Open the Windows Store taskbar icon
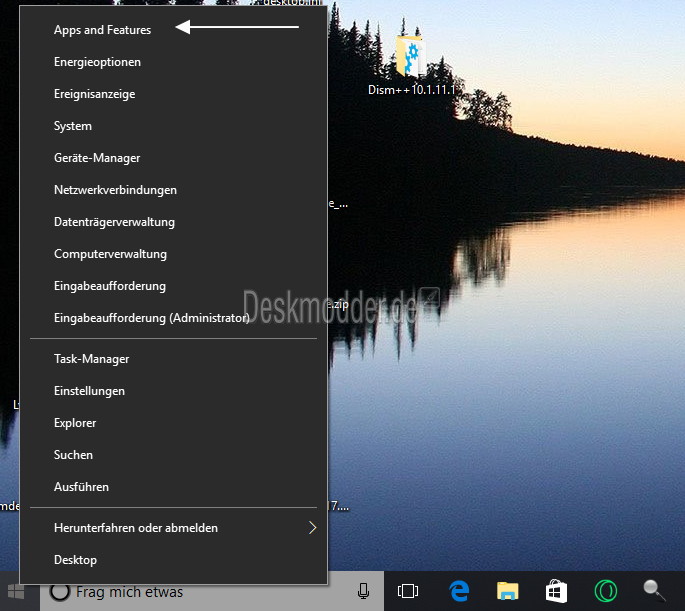The image size is (685, 611). point(556,592)
